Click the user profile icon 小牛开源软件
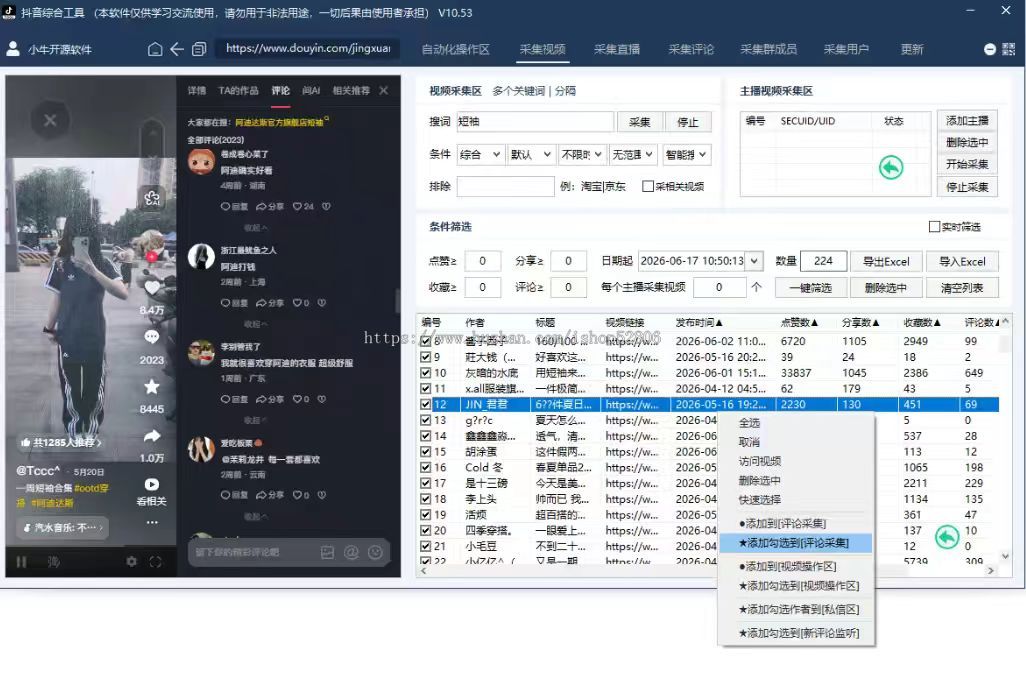This screenshot has height=675, width=1026. click(x=12, y=48)
